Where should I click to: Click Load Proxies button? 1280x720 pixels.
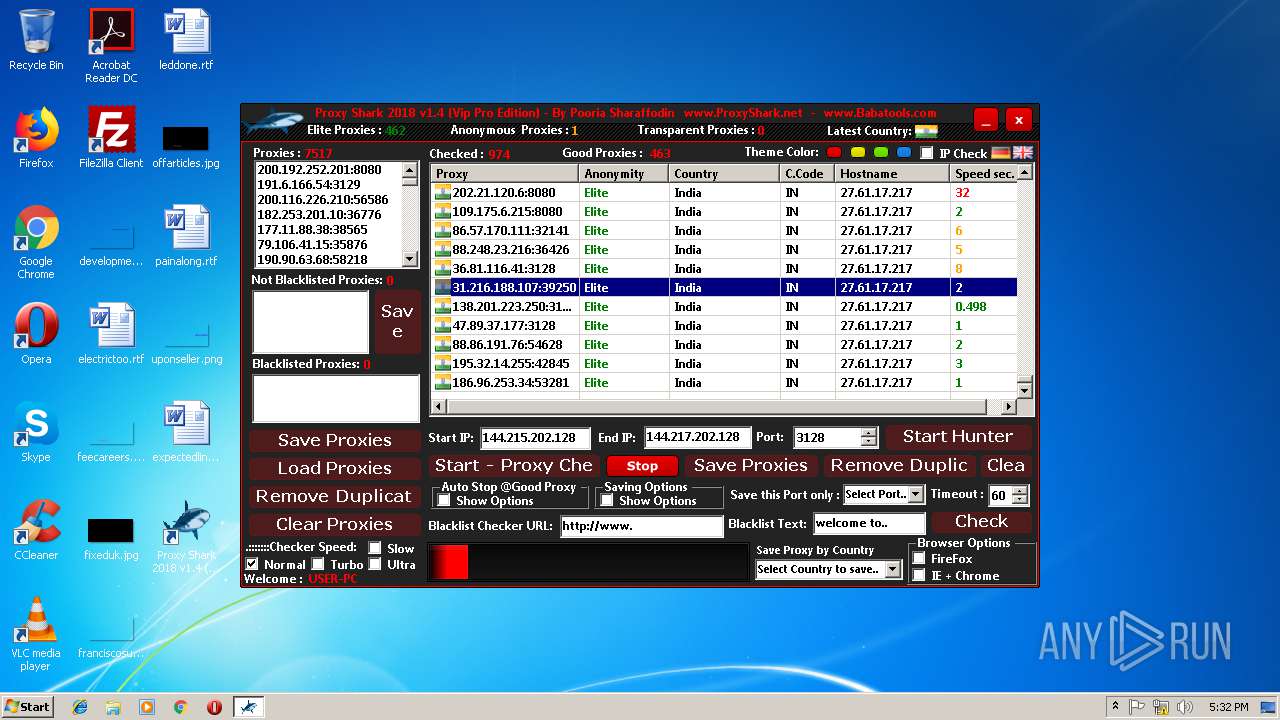pyautogui.click(x=334, y=468)
